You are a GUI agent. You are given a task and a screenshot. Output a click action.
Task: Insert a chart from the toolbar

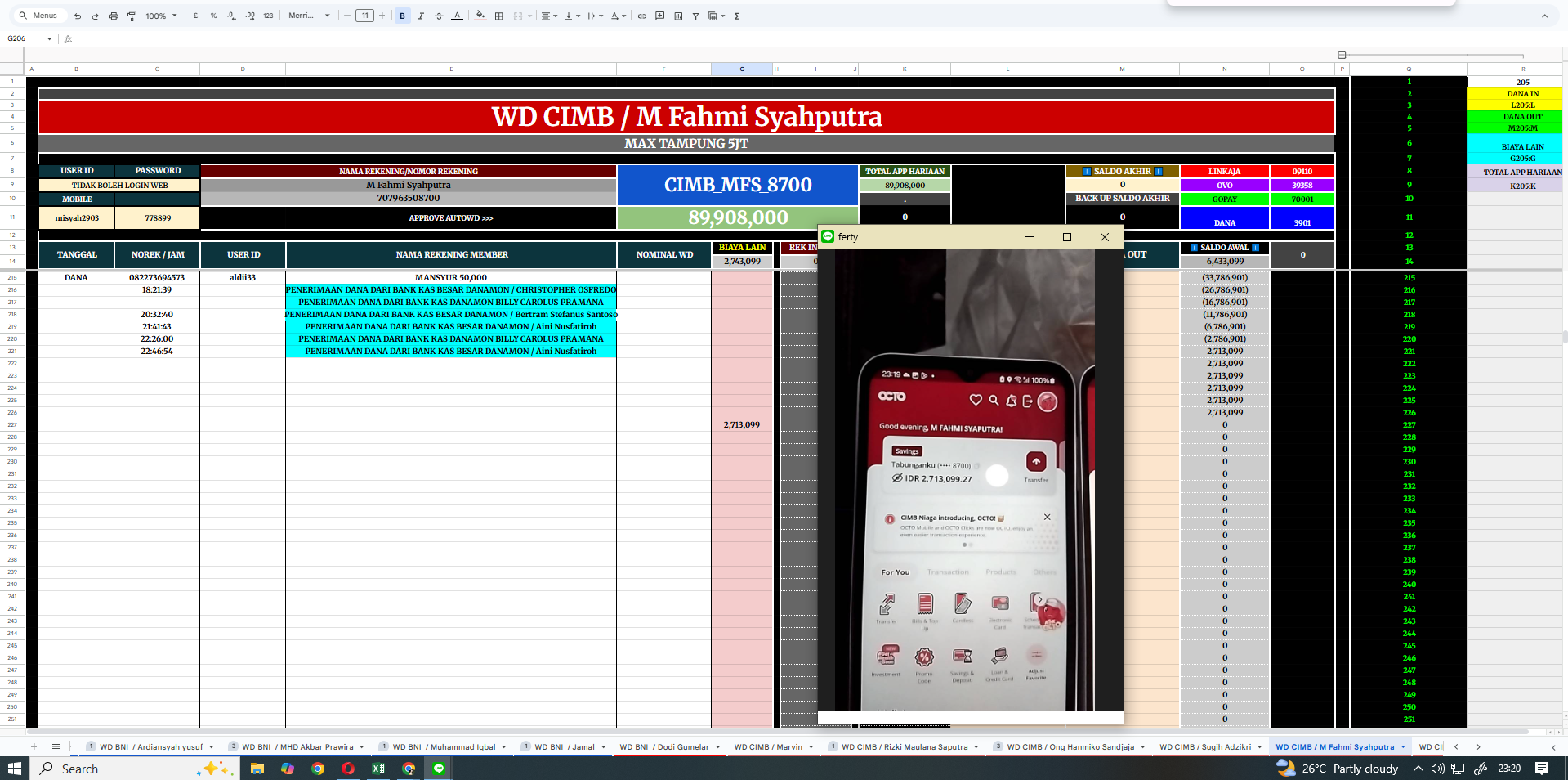click(x=678, y=16)
